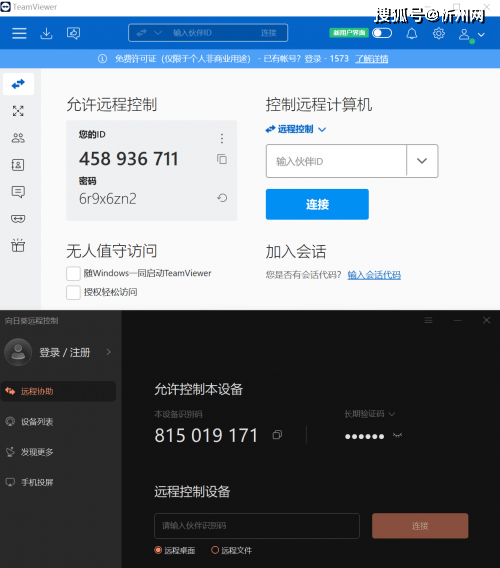Open the expand arrows sidebar item
The height and width of the screenshot is (568, 500).
(18, 111)
